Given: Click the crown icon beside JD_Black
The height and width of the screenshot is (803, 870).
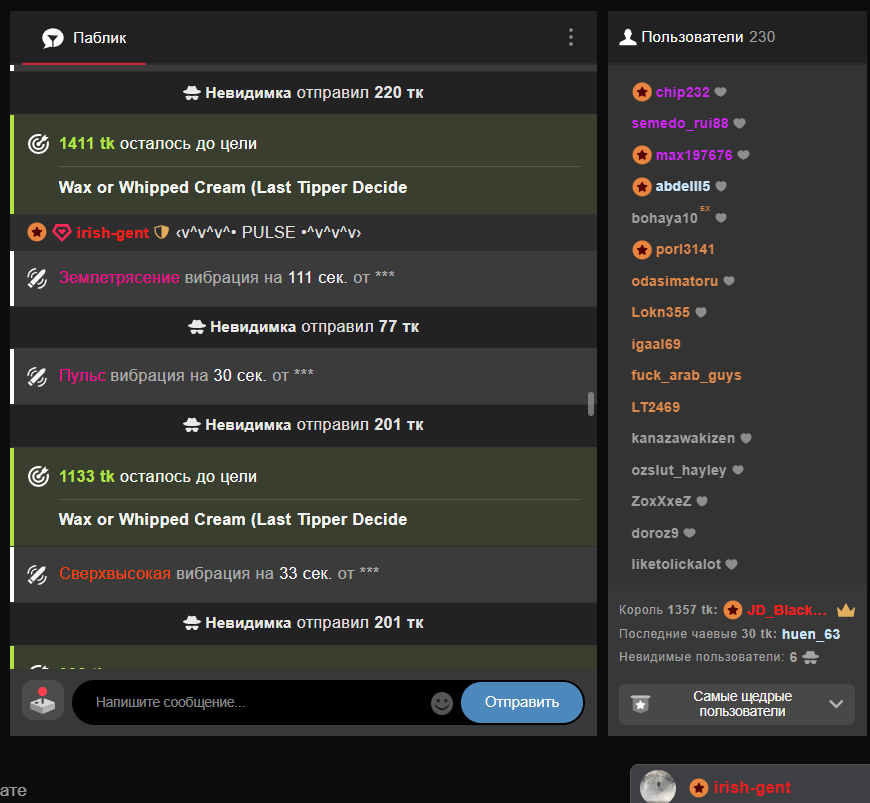Looking at the screenshot, I should point(846,610).
